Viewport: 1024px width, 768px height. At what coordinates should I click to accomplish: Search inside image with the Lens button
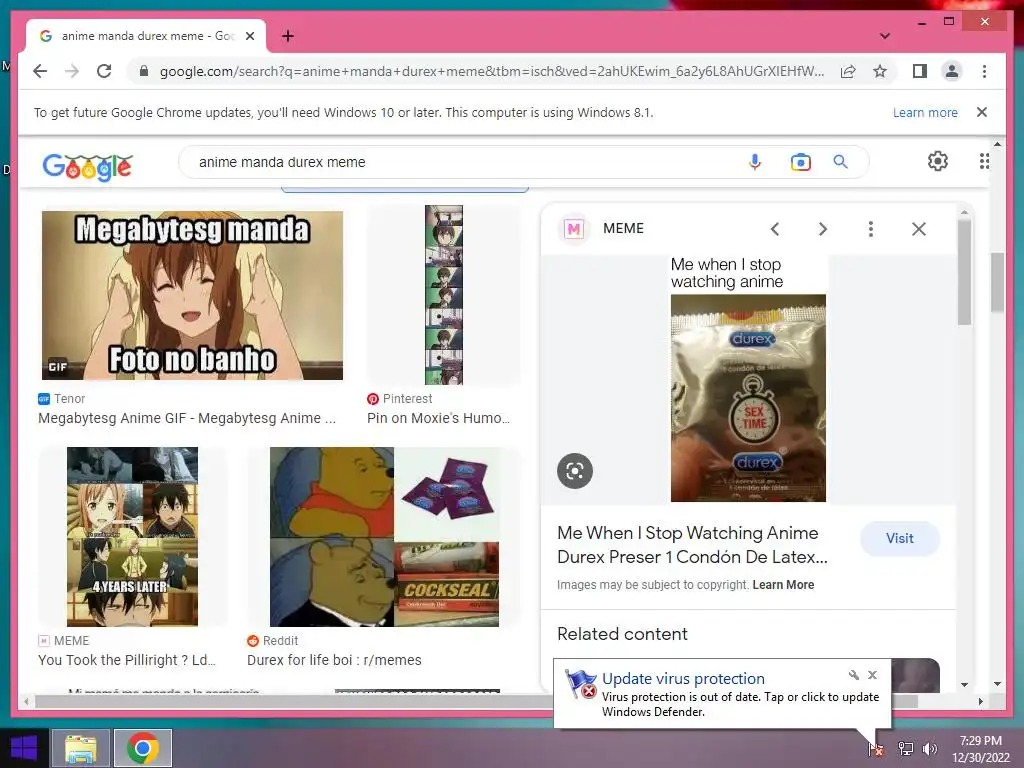(x=575, y=470)
